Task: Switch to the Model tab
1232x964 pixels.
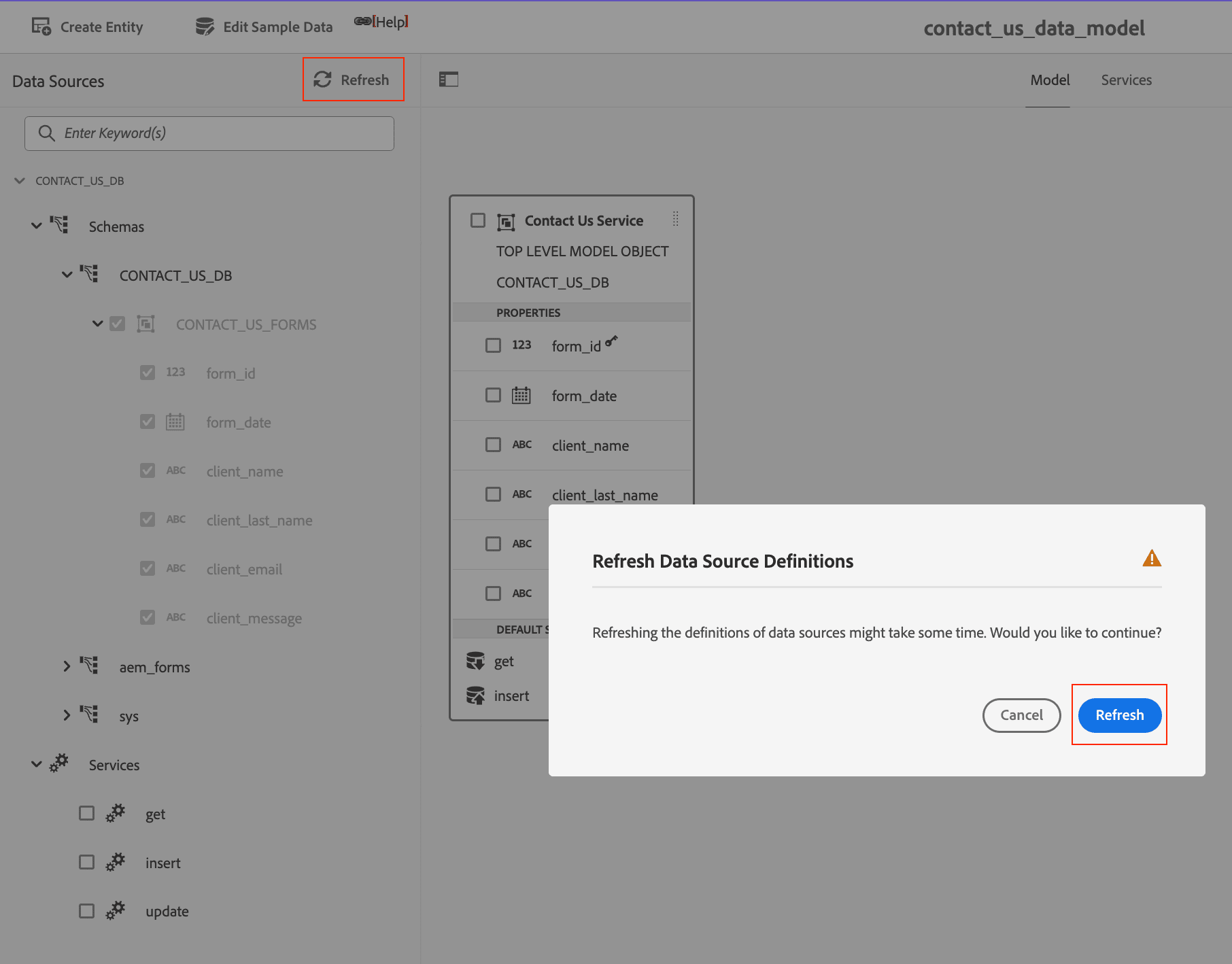Action: [1050, 80]
